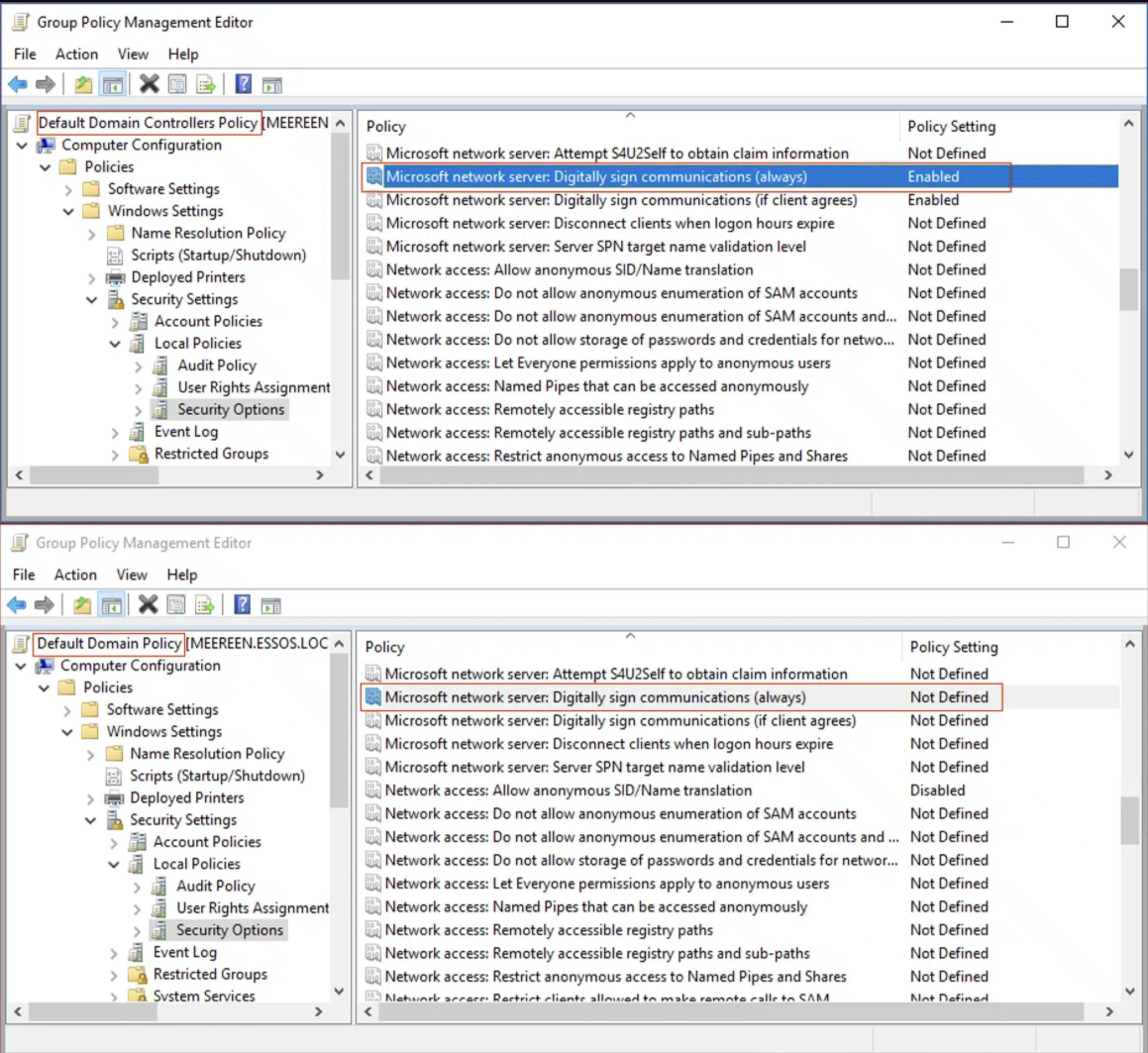
Task: Select the Default Domain Controllers Policy root node
Action: [x=148, y=123]
